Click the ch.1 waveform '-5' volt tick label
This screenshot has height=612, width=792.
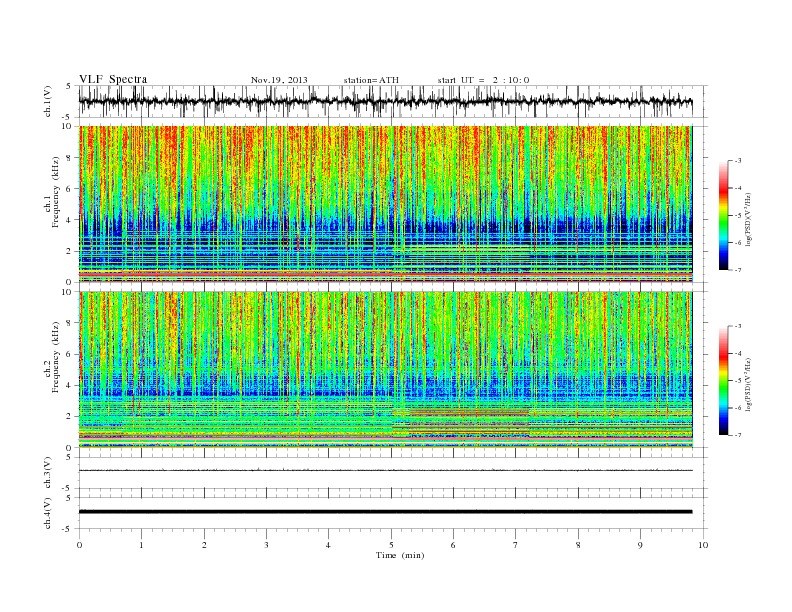67,118
